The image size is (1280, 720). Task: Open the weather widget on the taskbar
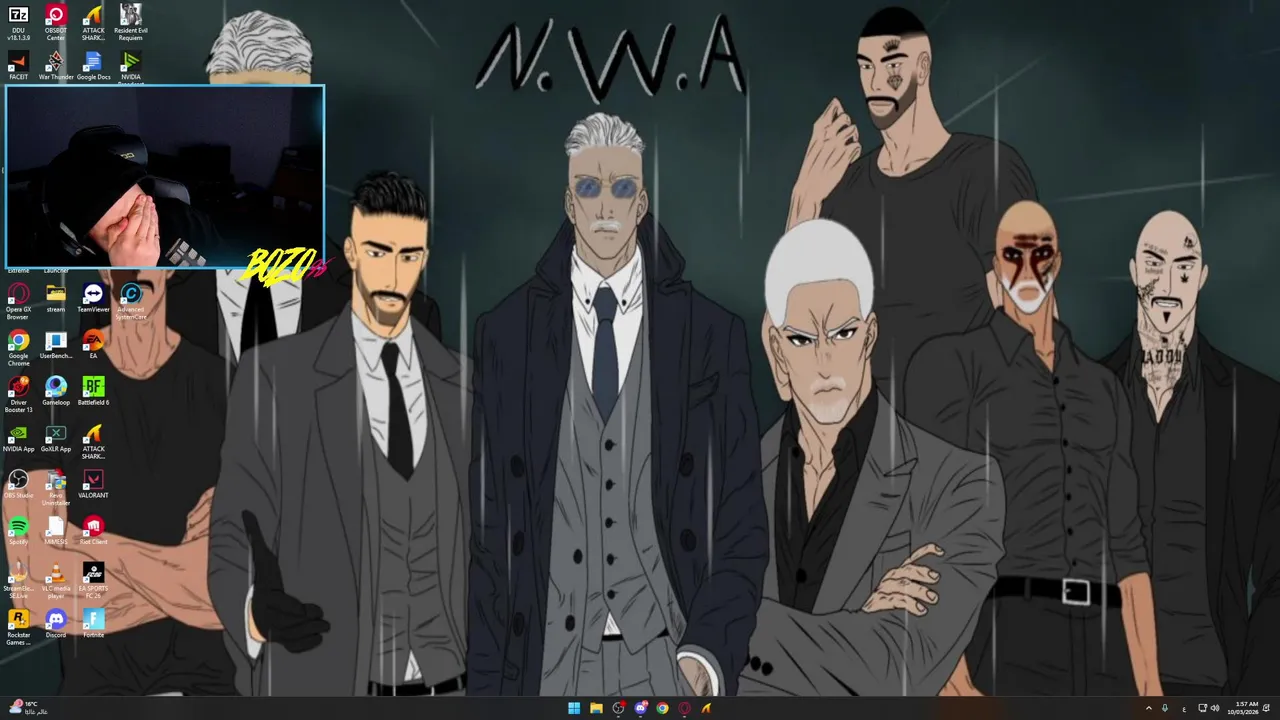click(x=28, y=708)
